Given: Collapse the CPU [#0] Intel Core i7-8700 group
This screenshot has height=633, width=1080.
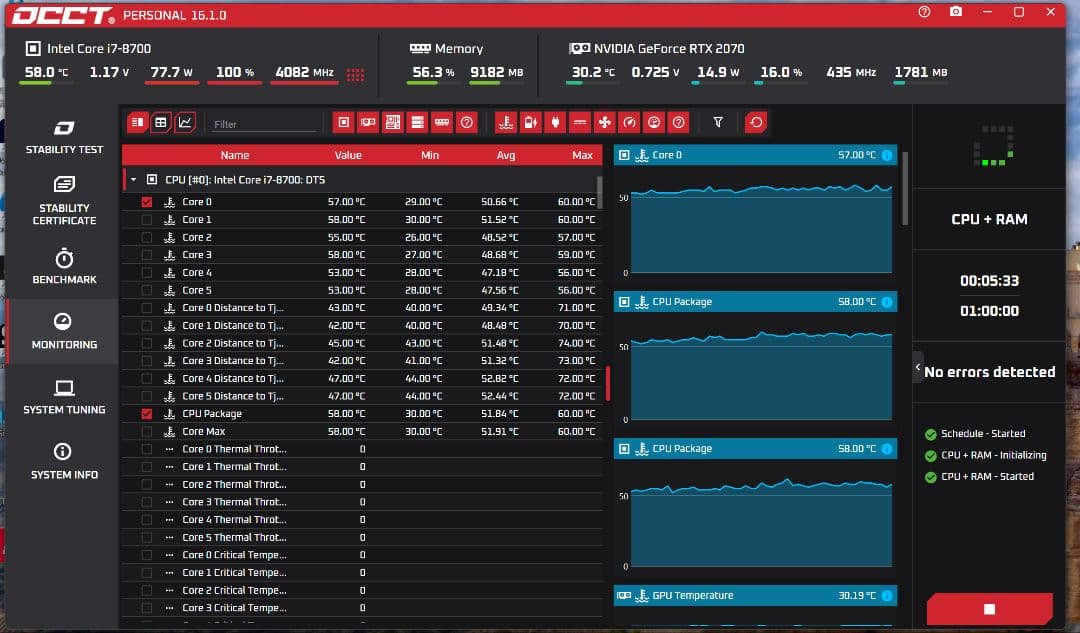Looking at the screenshot, I should [133, 180].
